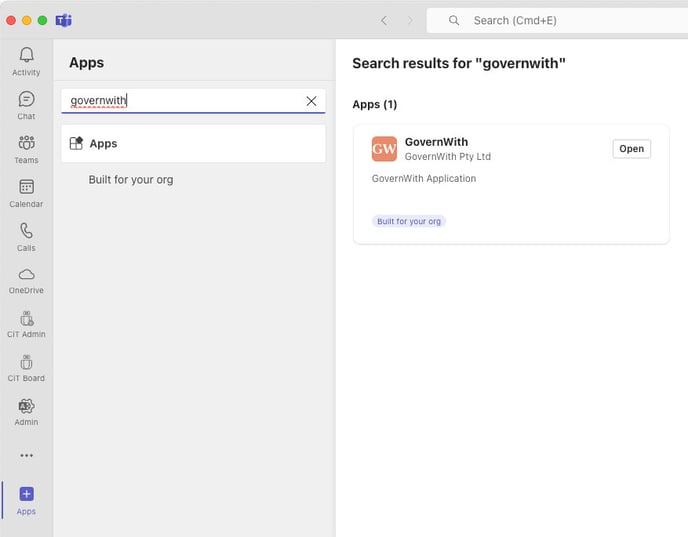Open the Calendar view
The height and width of the screenshot is (537, 688).
click(26, 193)
